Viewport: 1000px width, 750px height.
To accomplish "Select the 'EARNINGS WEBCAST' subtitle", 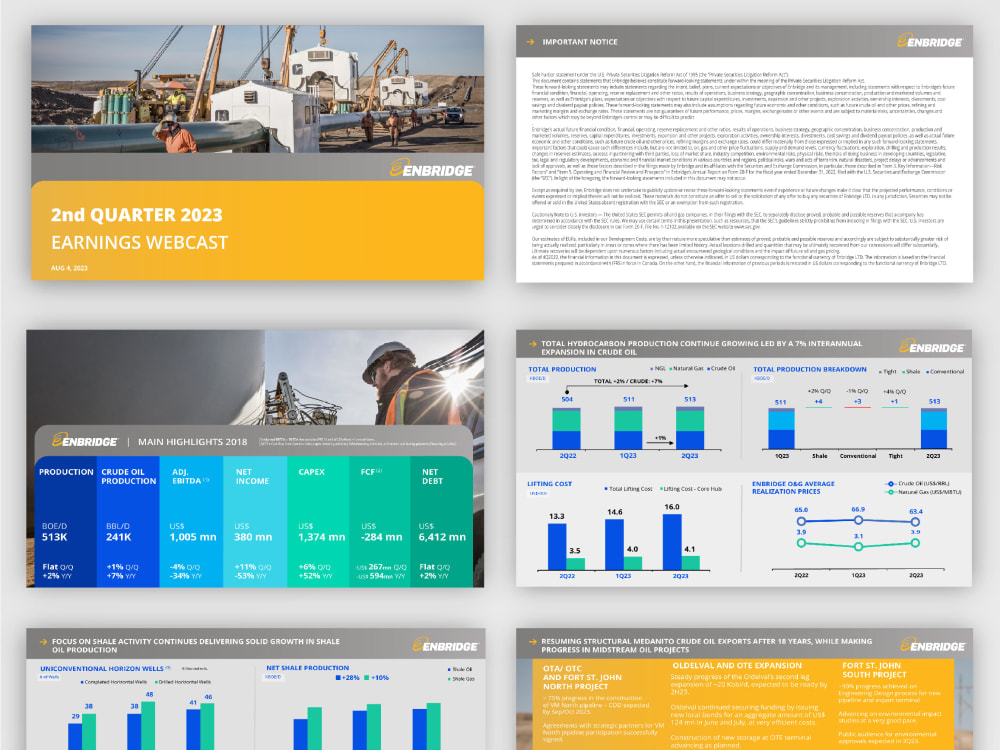I will [x=139, y=243].
